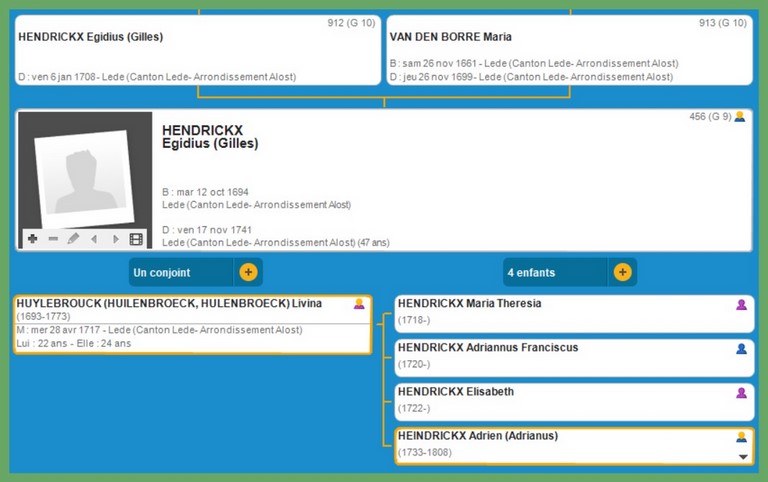Open mother card VAN DEN BORRE Maria
The width and height of the screenshot is (768, 482).
(568, 50)
